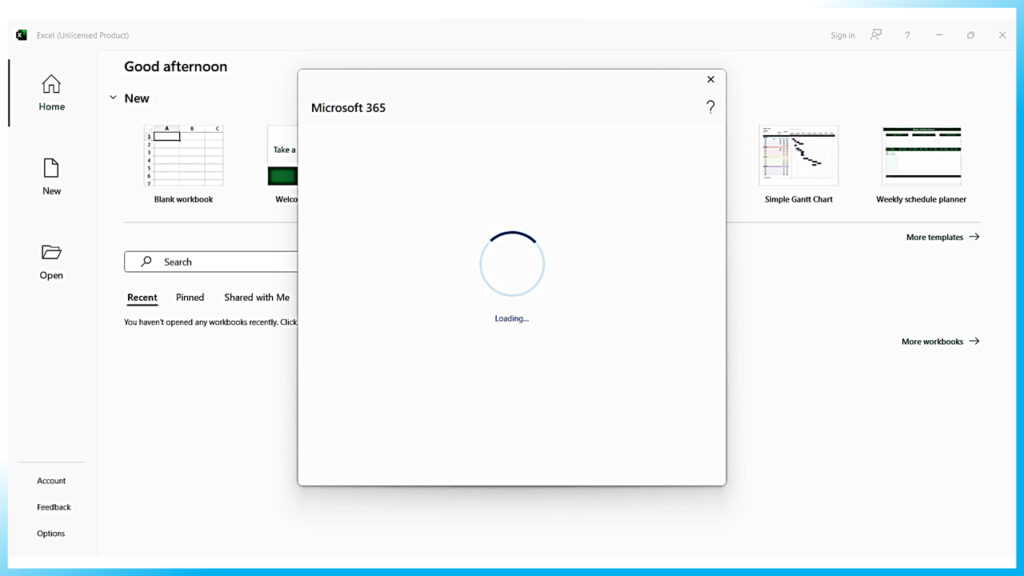Click Sign in at the top
The width and height of the screenshot is (1024, 576).
pos(842,35)
